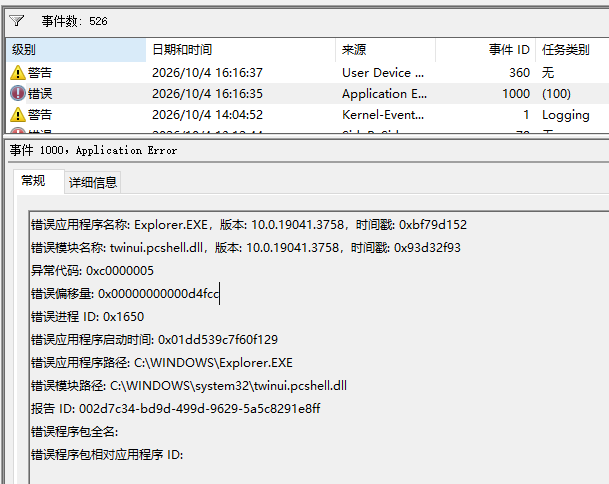Click warning icon of 16:16:37 event
The image size is (609, 484).
[17, 73]
